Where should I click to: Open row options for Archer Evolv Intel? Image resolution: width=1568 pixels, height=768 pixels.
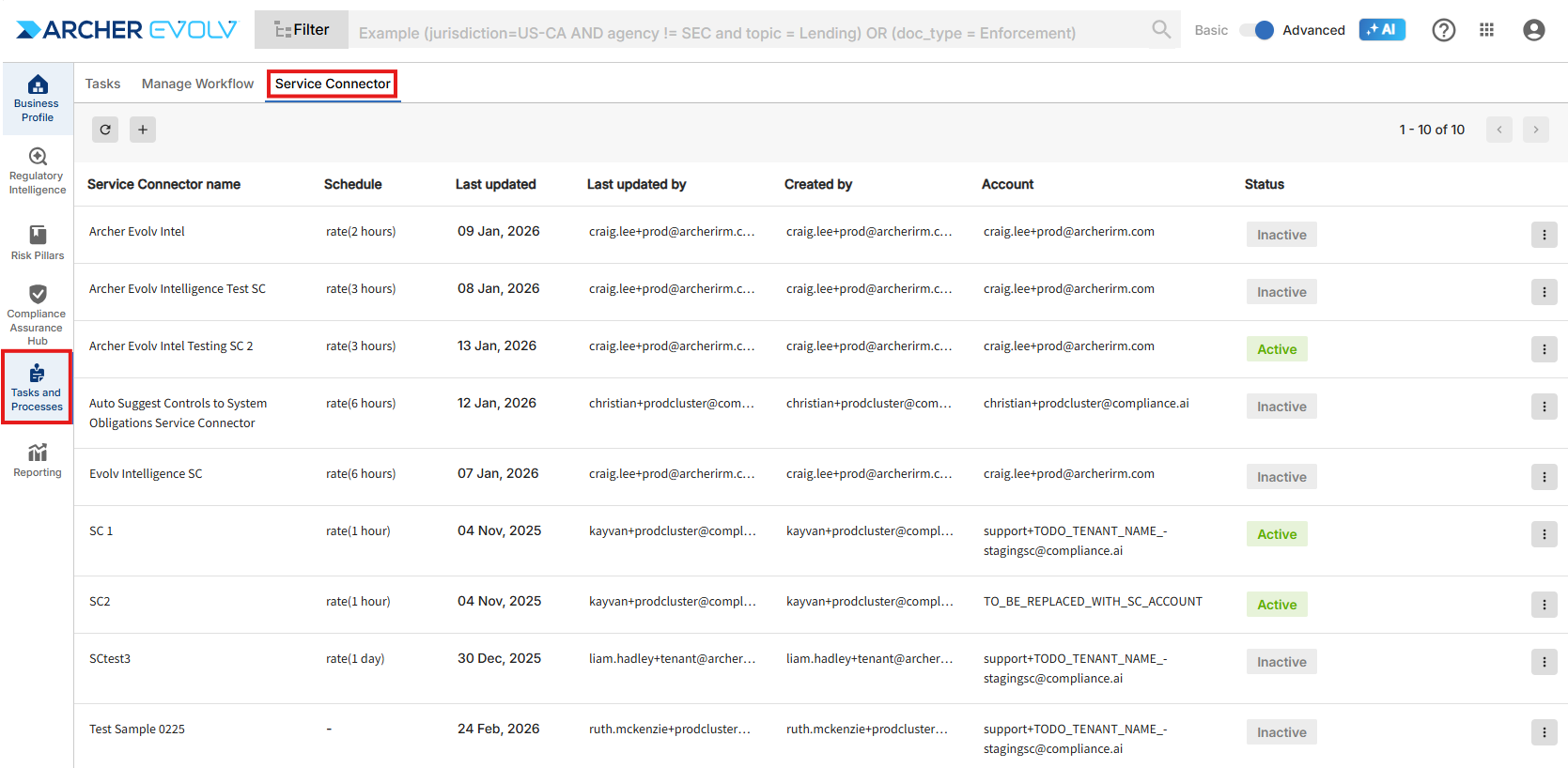(x=1544, y=235)
